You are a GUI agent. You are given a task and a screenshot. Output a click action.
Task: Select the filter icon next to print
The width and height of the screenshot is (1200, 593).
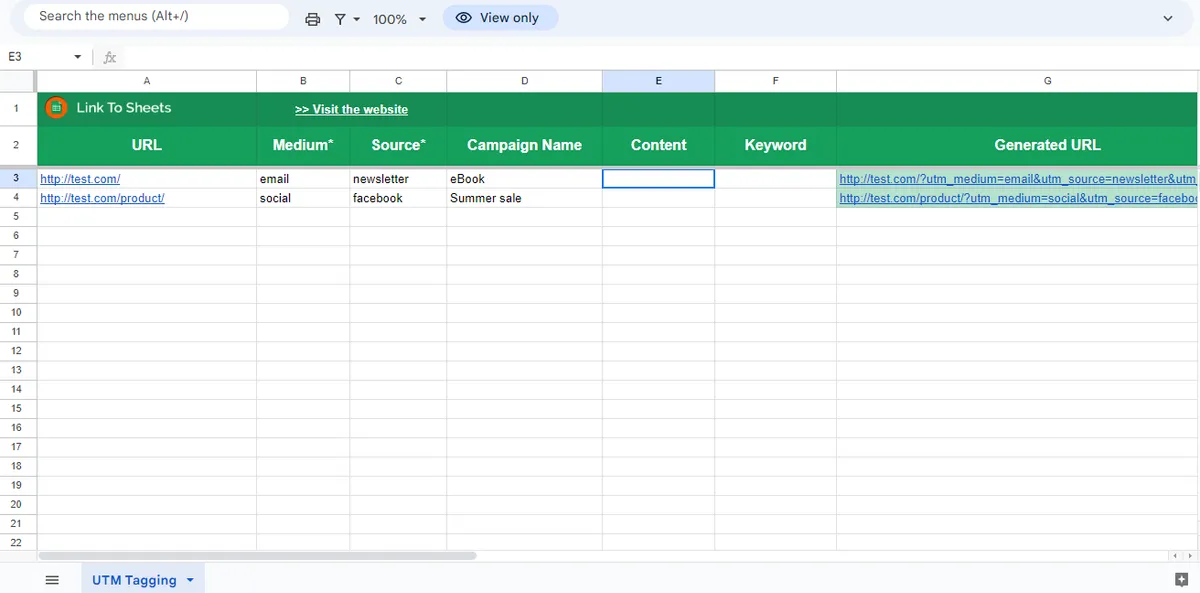point(341,17)
